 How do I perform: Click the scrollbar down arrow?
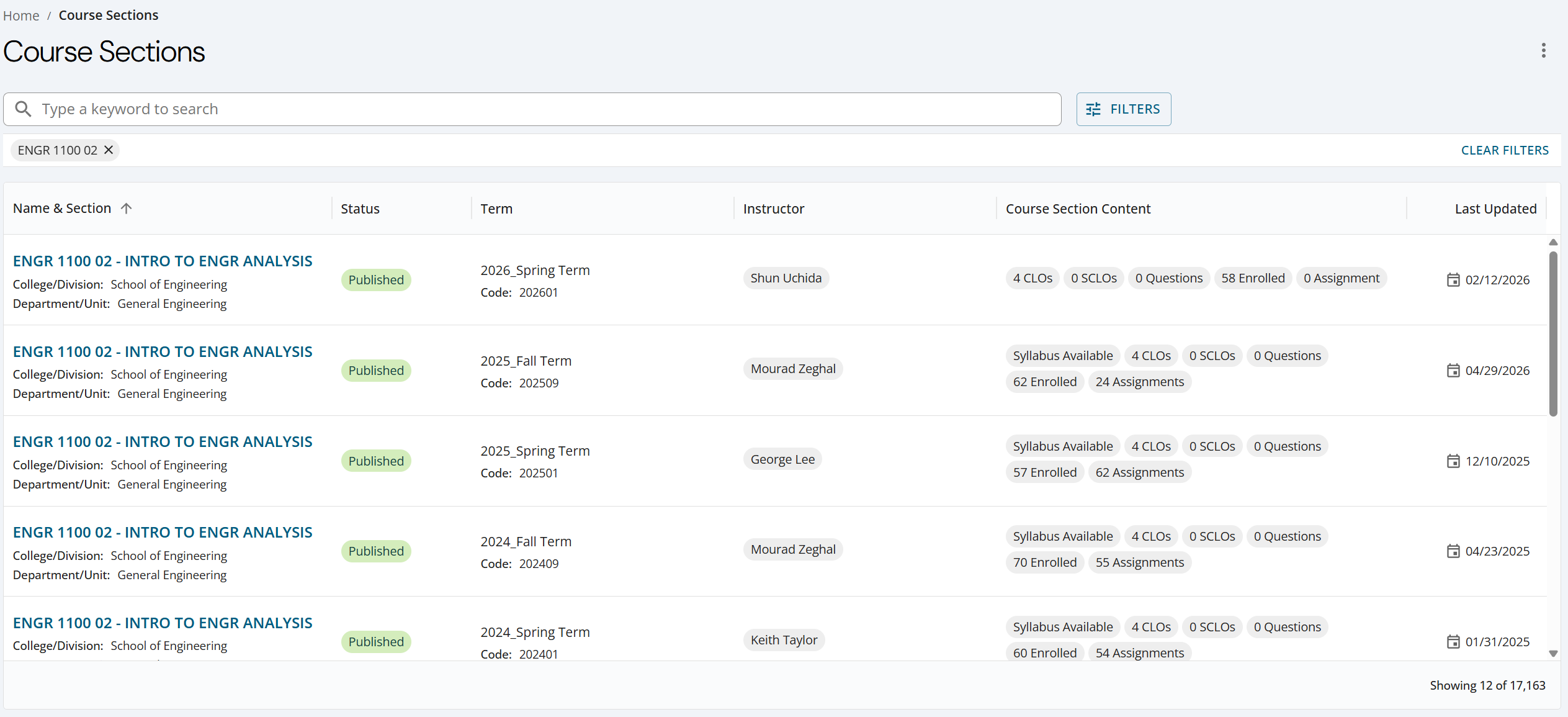pyautogui.click(x=1553, y=653)
